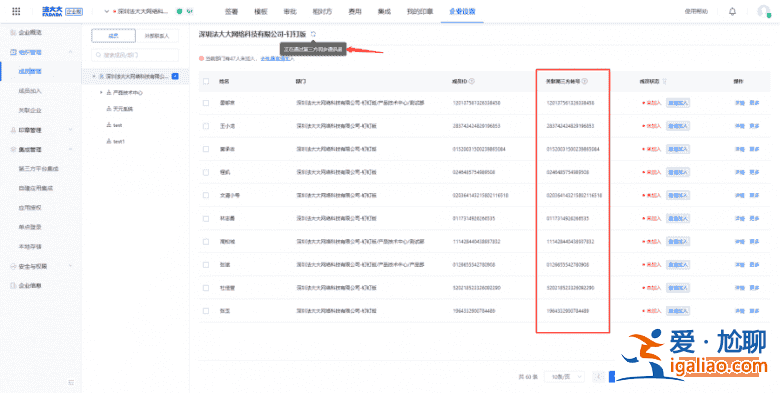Collapse the 组织管理 sidebar section
Viewport: 780px width, 393px height.
point(70,52)
